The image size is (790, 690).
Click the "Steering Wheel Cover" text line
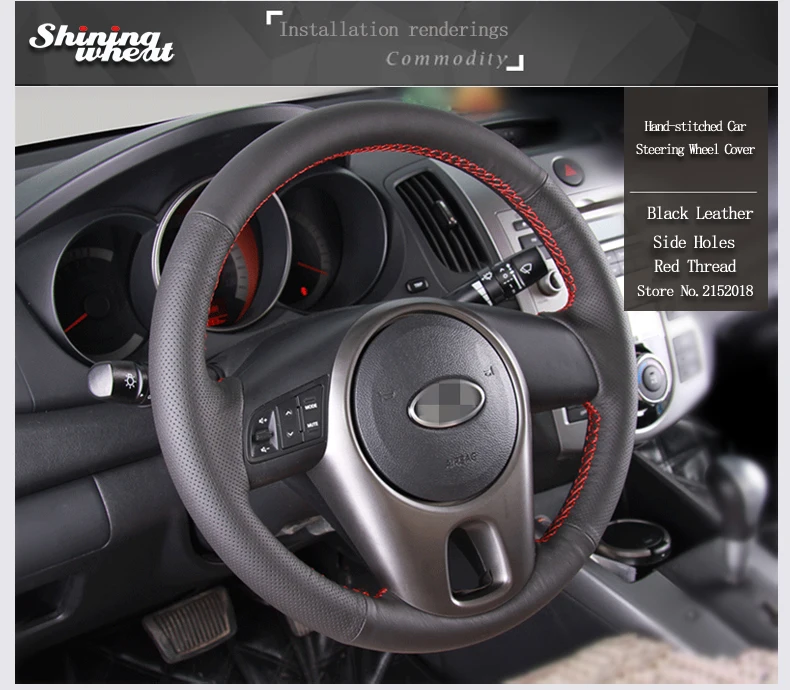coord(695,149)
